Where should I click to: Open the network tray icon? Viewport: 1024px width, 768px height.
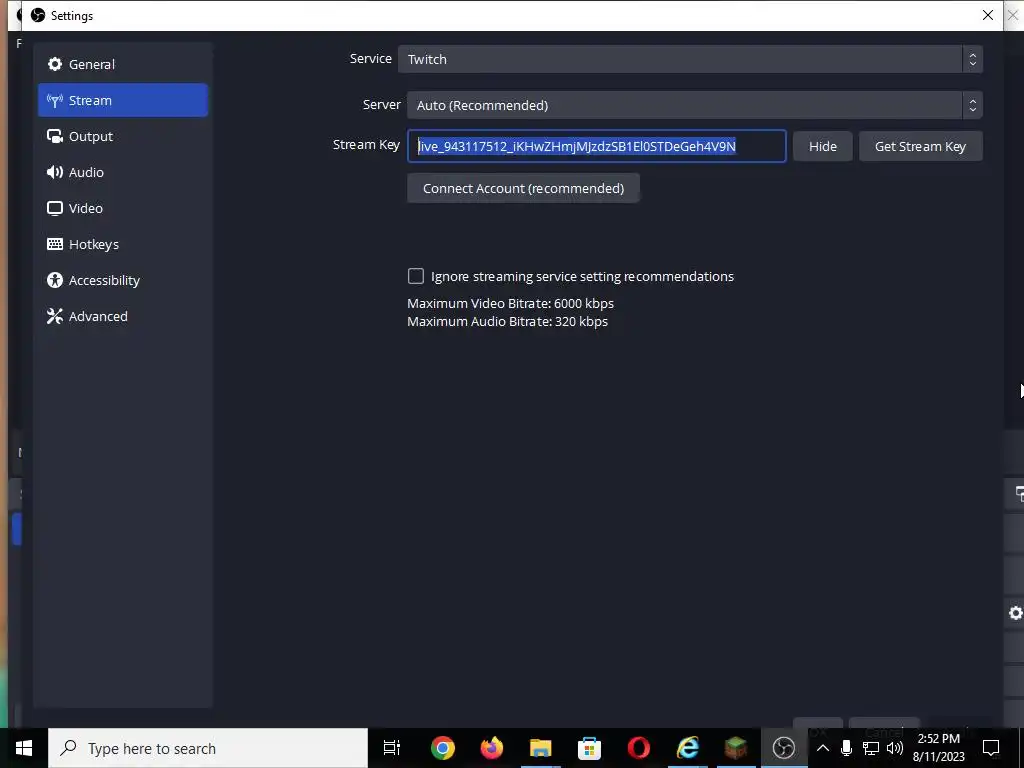(x=871, y=748)
